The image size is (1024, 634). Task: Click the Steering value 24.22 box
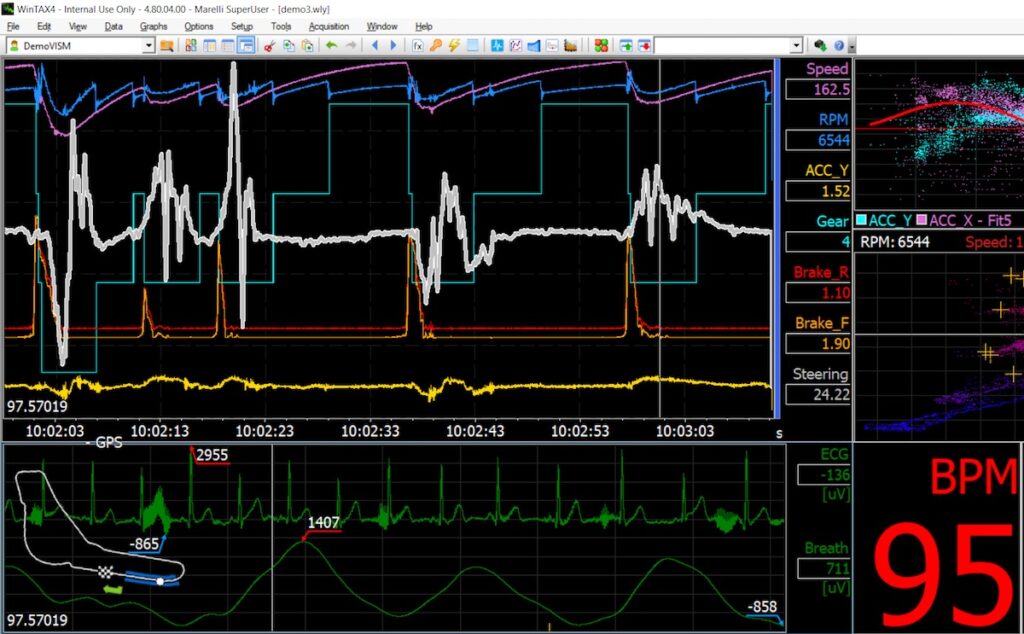818,394
